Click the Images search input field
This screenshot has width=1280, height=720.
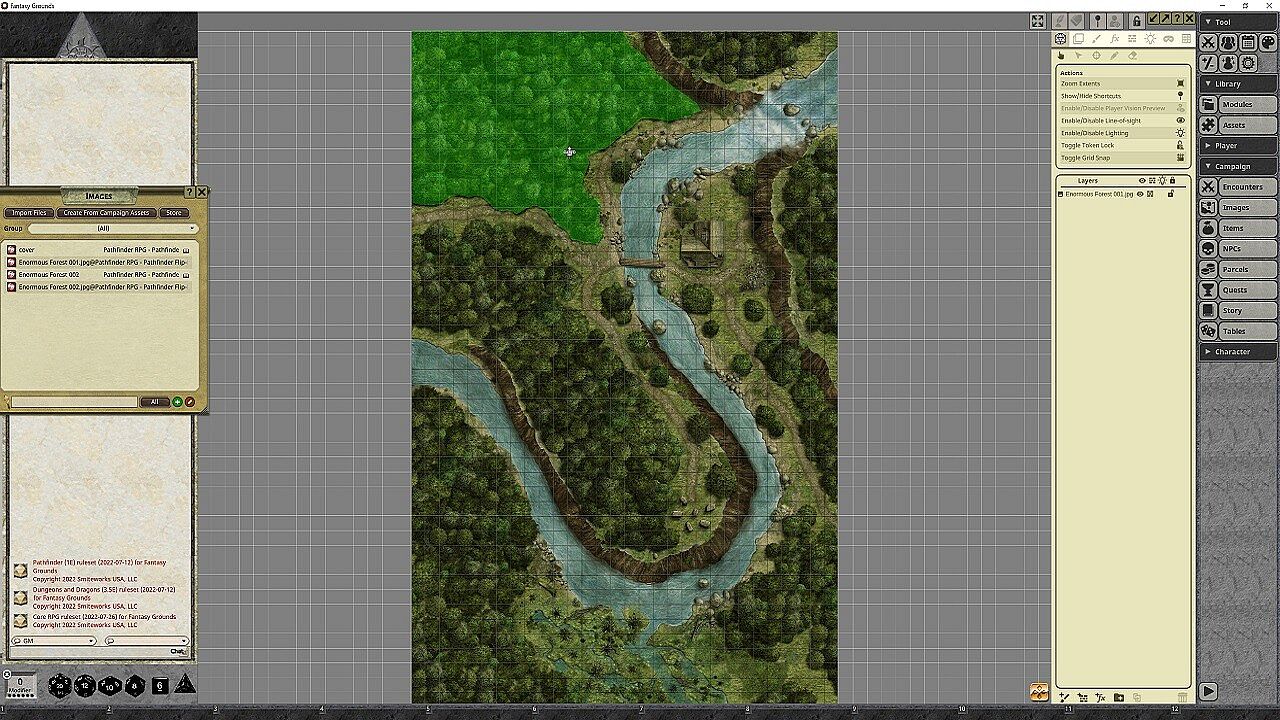point(73,402)
